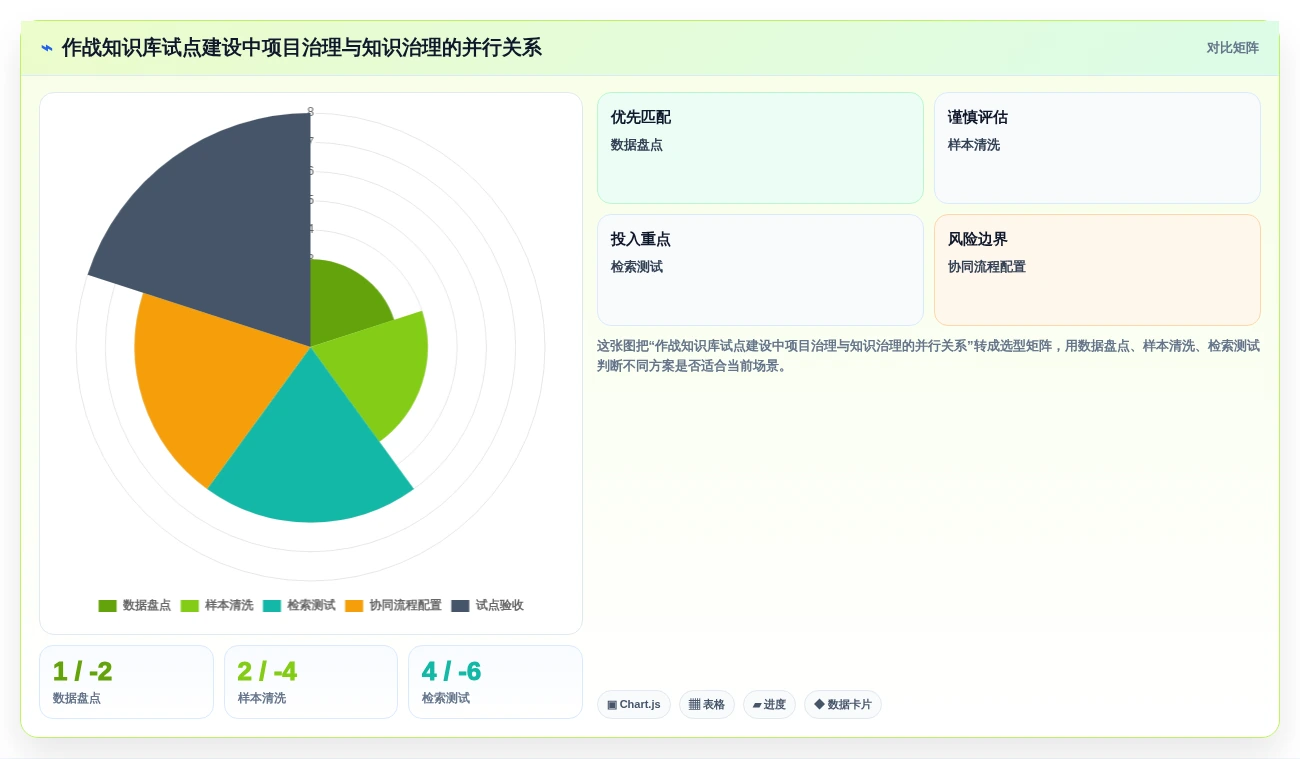Toggle 试点验收 legend swatch

click(x=460, y=606)
